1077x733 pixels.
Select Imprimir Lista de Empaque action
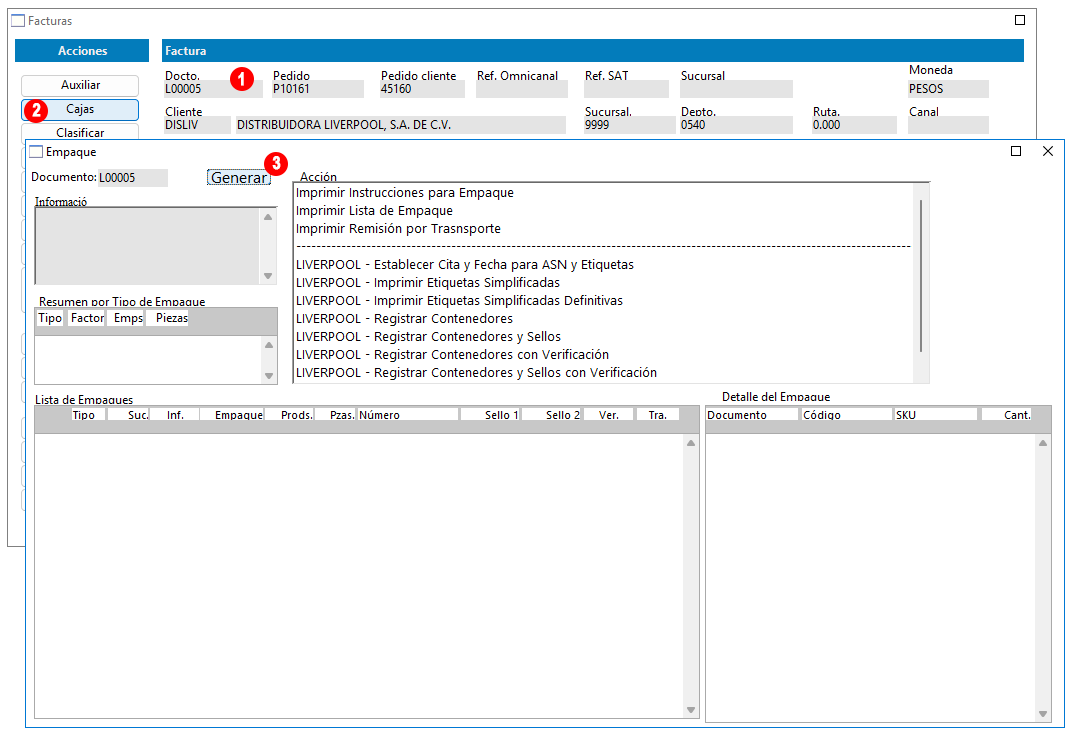pos(374,210)
